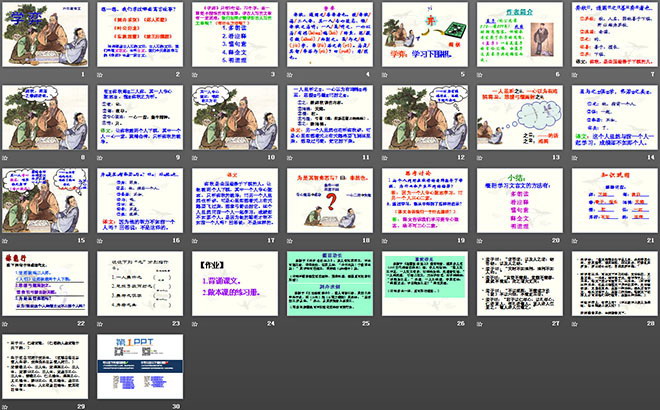Screen dimensions: 660x410
Task: Click animation star icon under slide 22
Action: click(x=5, y=324)
